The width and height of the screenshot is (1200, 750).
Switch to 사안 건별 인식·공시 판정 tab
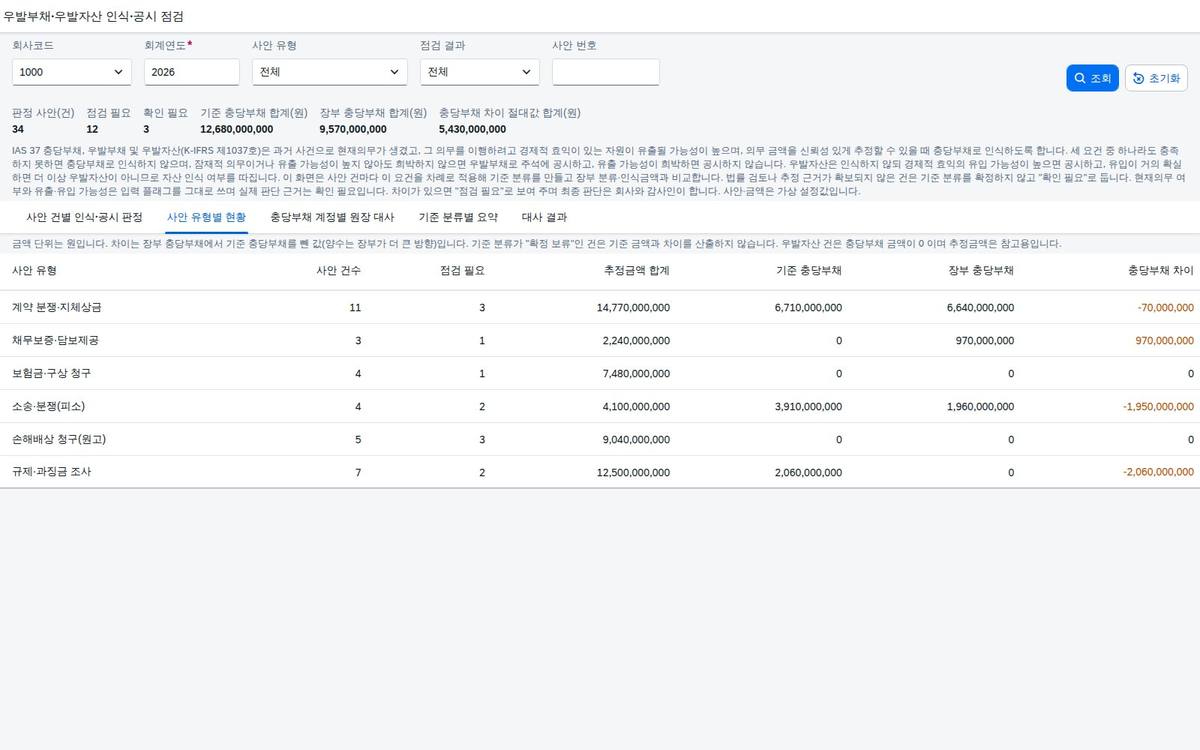click(84, 217)
